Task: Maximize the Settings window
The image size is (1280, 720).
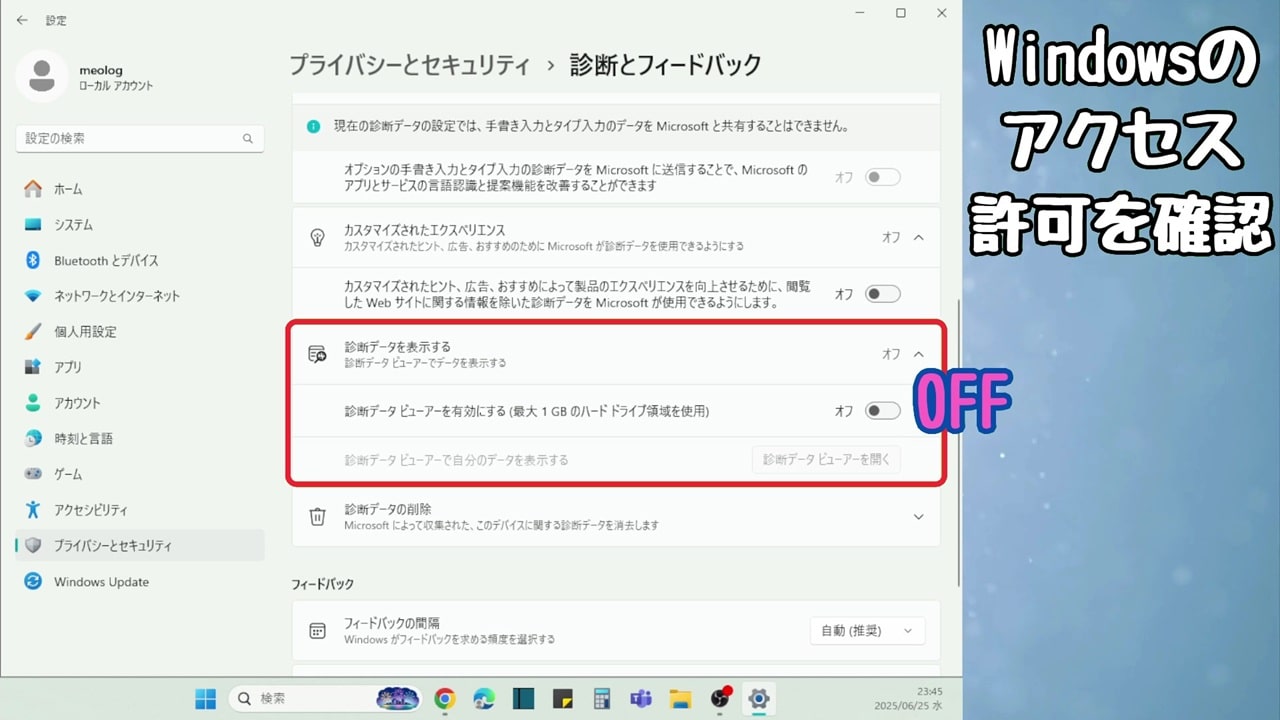Action: click(x=900, y=13)
